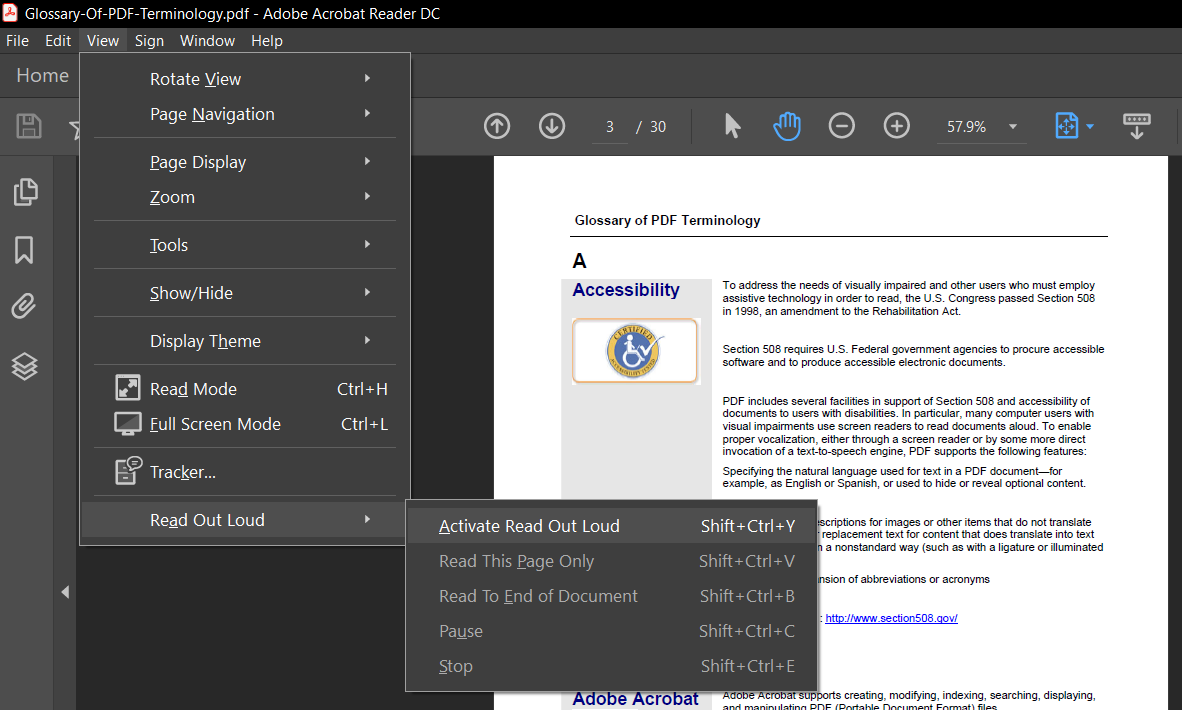
Task: Select the arrow selection tool
Action: pyautogui.click(x=731, y=125)
